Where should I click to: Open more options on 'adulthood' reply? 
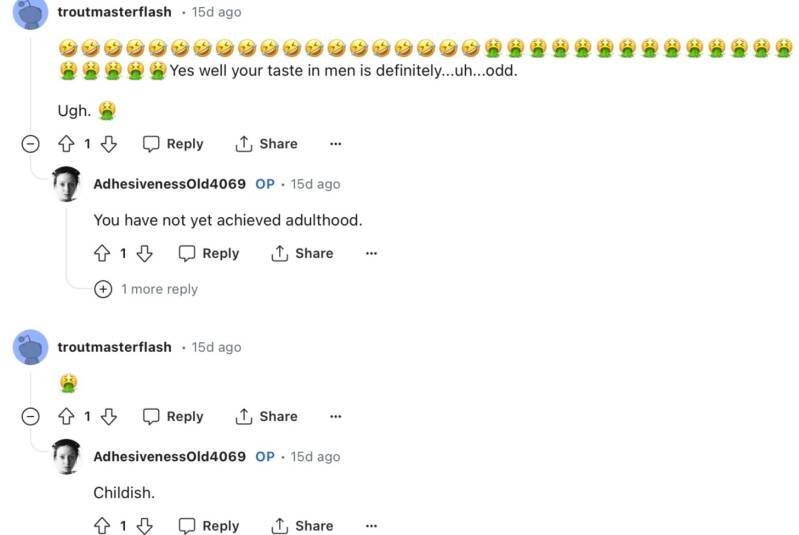(371, 253)
